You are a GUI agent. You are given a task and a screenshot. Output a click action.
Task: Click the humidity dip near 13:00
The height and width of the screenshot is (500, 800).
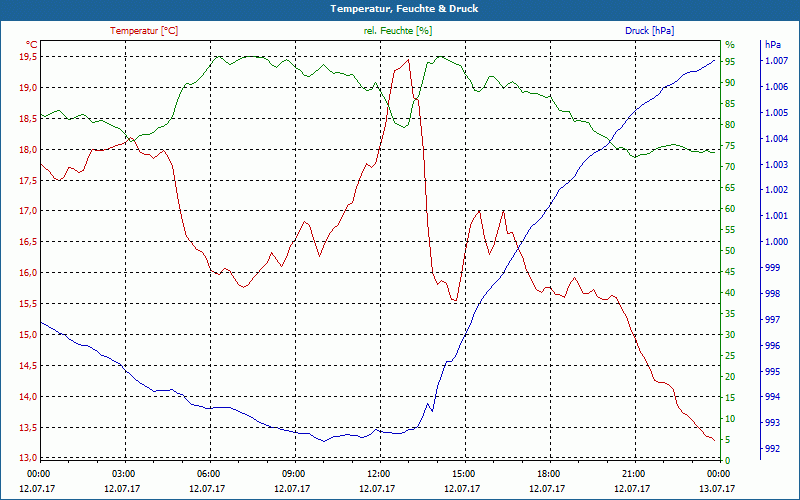[404, 127]
